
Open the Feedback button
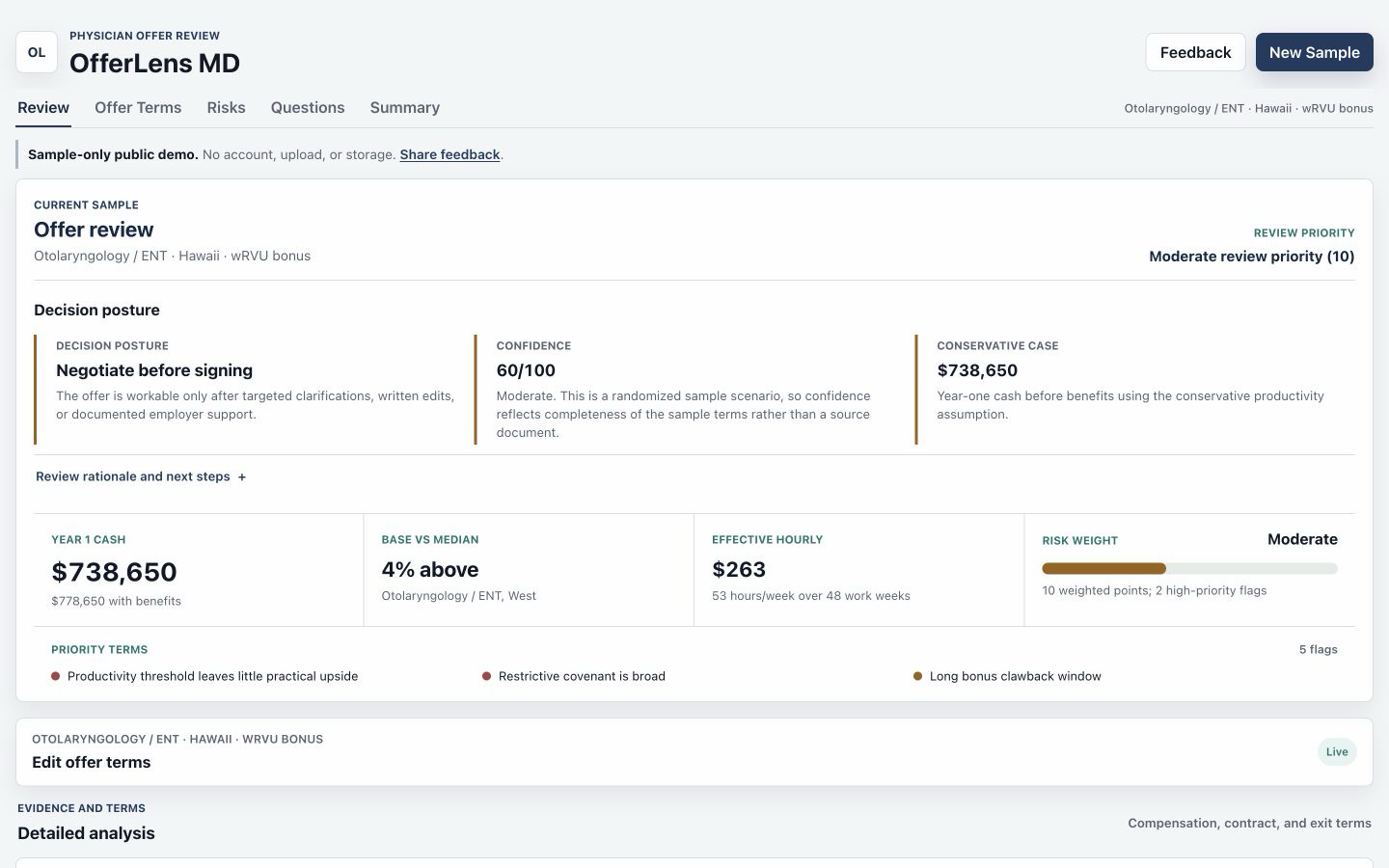click(1195, 52)
